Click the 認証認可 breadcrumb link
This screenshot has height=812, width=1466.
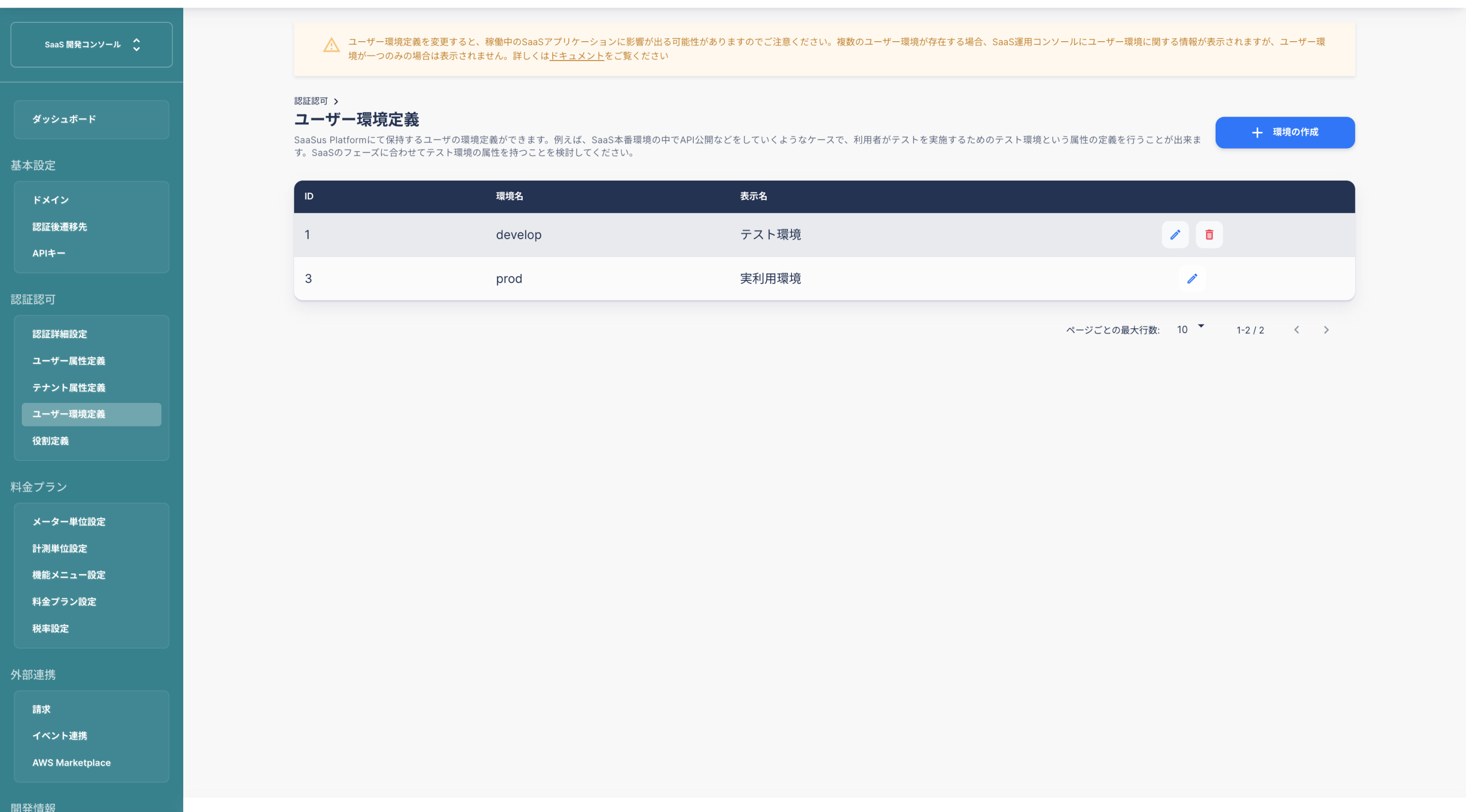(x=311, y=101)
